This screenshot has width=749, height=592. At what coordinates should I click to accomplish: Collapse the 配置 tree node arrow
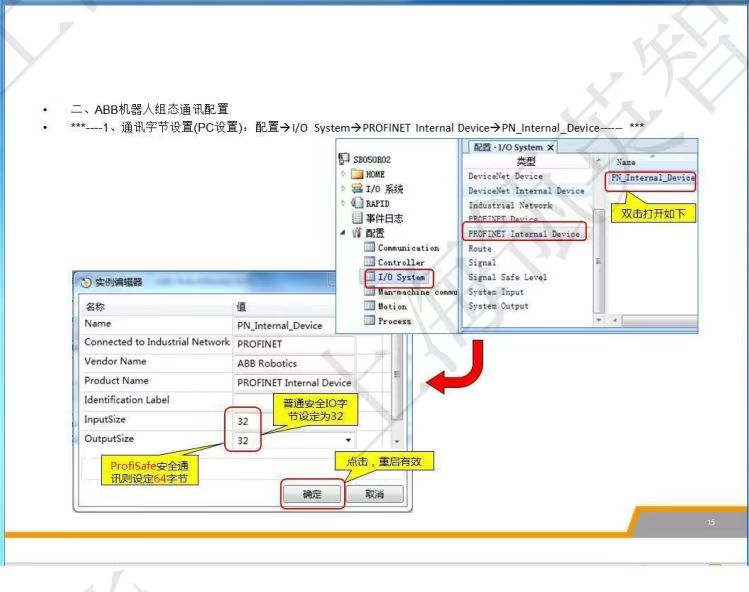(343, 233)
